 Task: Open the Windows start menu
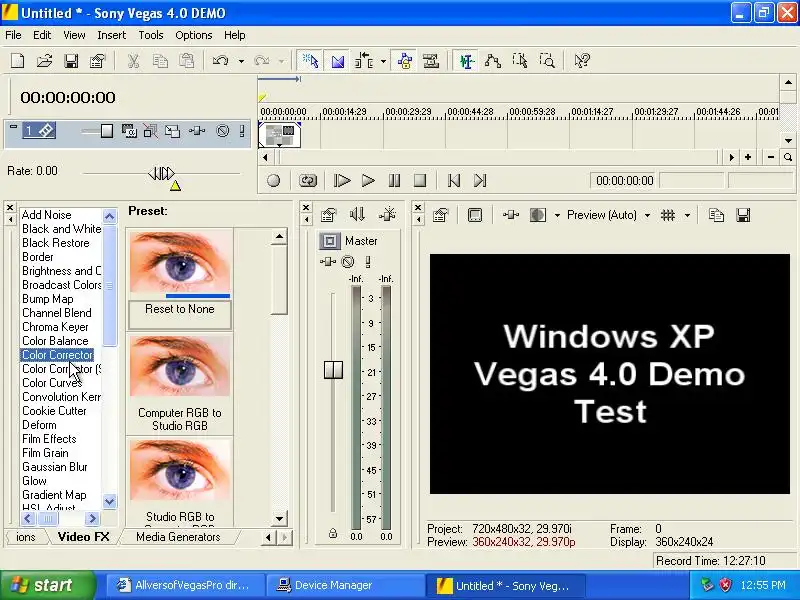(48, 585)
